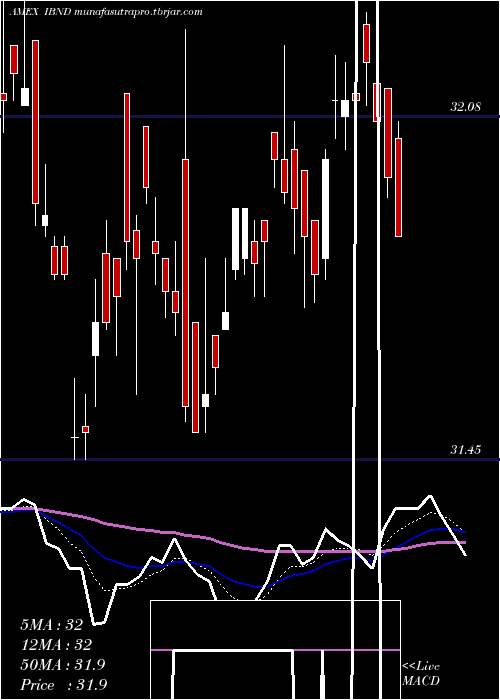Image resolution: width=500 pixels, height=700 pixels.
Task: Click the <<Live MACD label
Action: tap(421, 673)
